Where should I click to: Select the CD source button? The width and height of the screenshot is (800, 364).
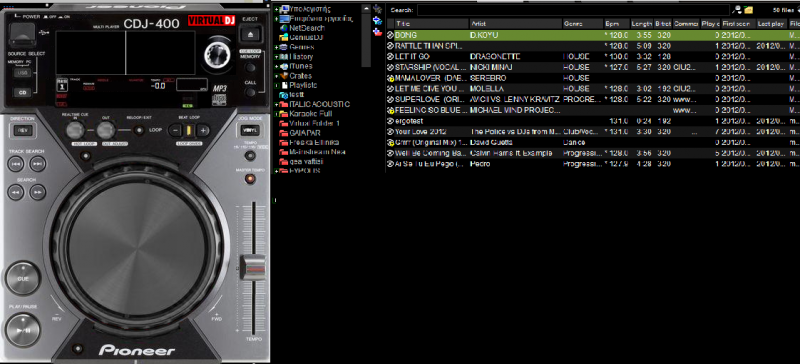click(x=22, y=92)
